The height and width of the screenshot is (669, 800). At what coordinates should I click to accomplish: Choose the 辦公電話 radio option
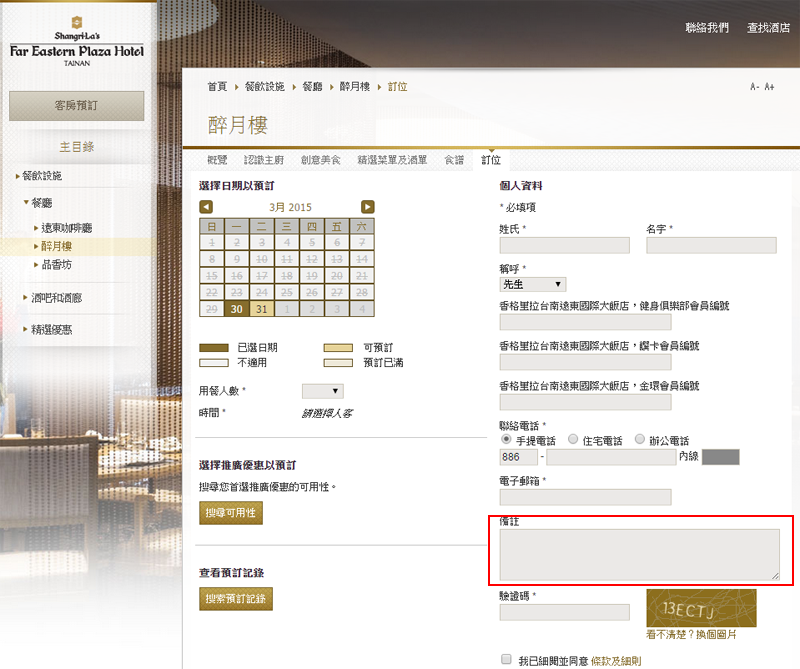click(640, 439)
